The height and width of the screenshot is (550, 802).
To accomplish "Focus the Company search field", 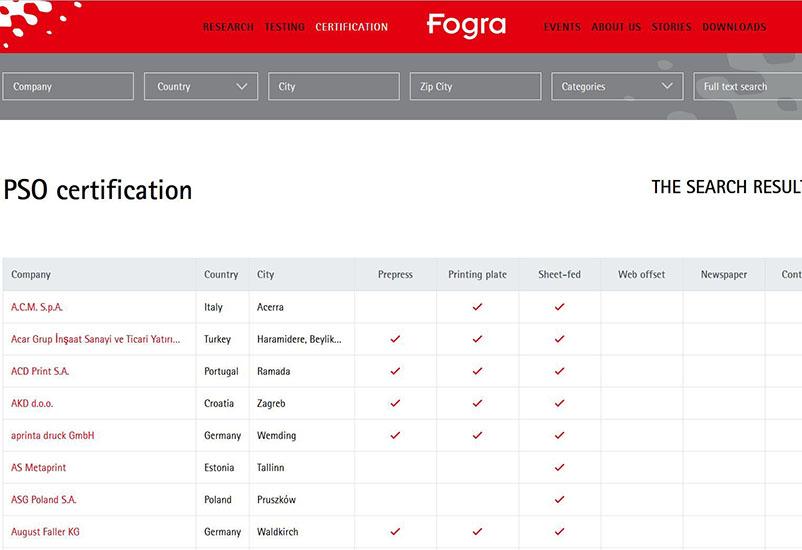I will [x=68, y=87].
